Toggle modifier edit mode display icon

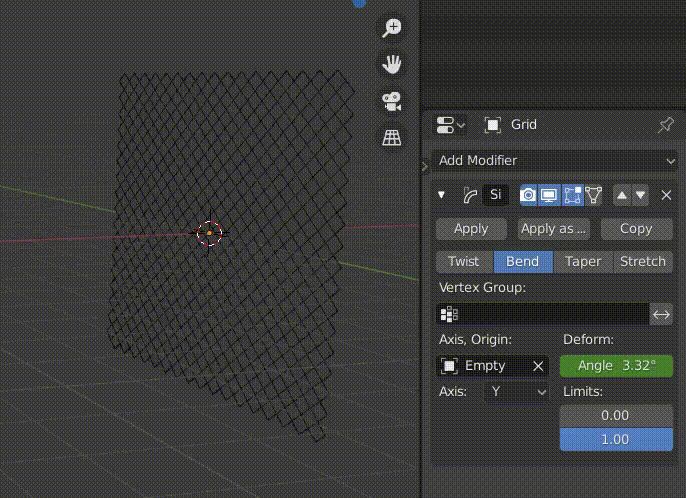pos(572,195)
